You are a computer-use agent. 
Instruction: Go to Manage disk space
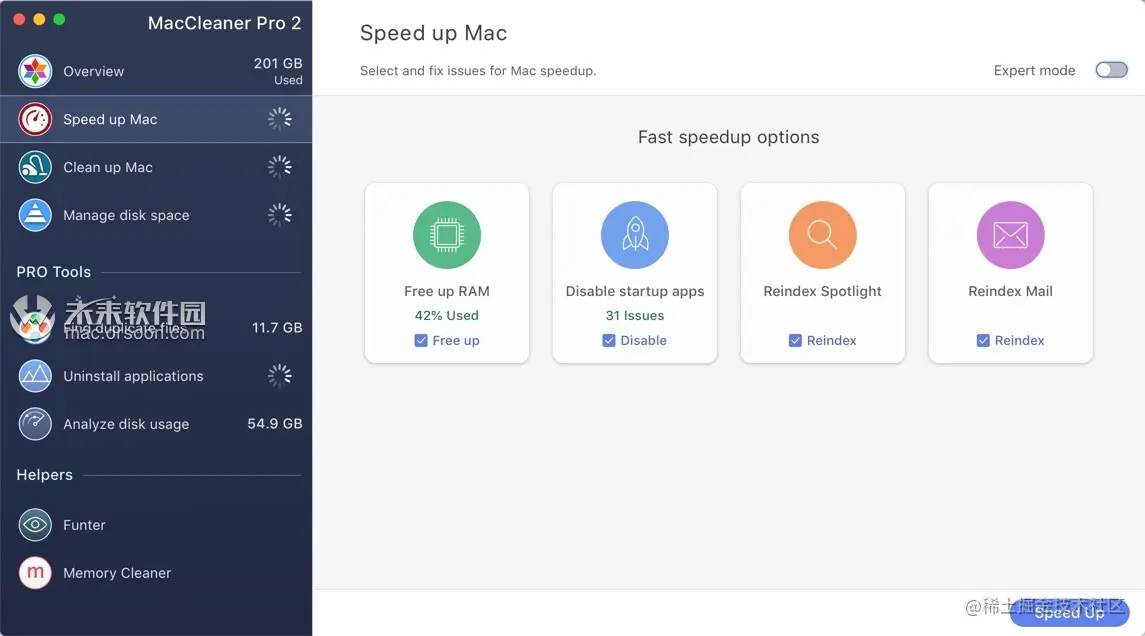tap(156, 215)
